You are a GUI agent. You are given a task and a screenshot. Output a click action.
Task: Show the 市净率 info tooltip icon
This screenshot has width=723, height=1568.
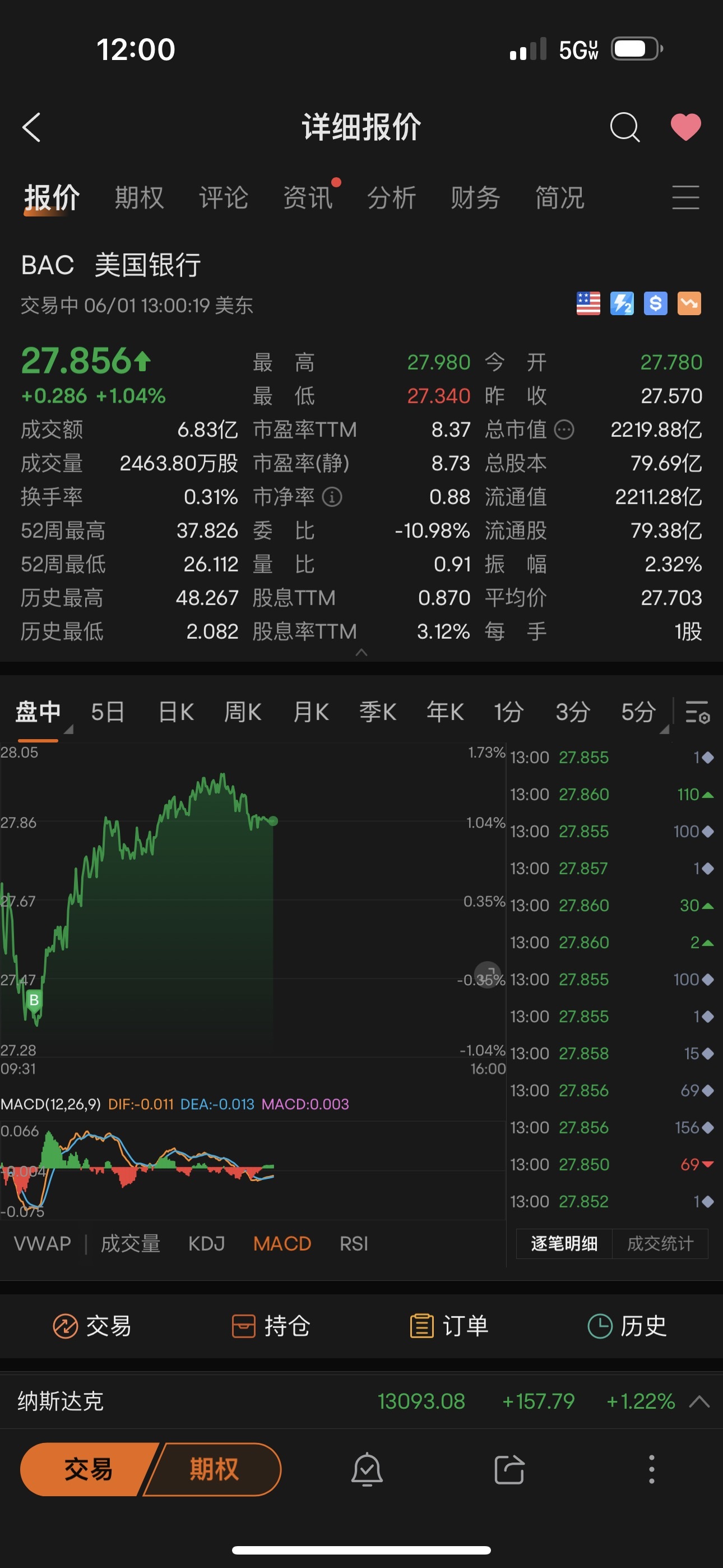[332, 497]
